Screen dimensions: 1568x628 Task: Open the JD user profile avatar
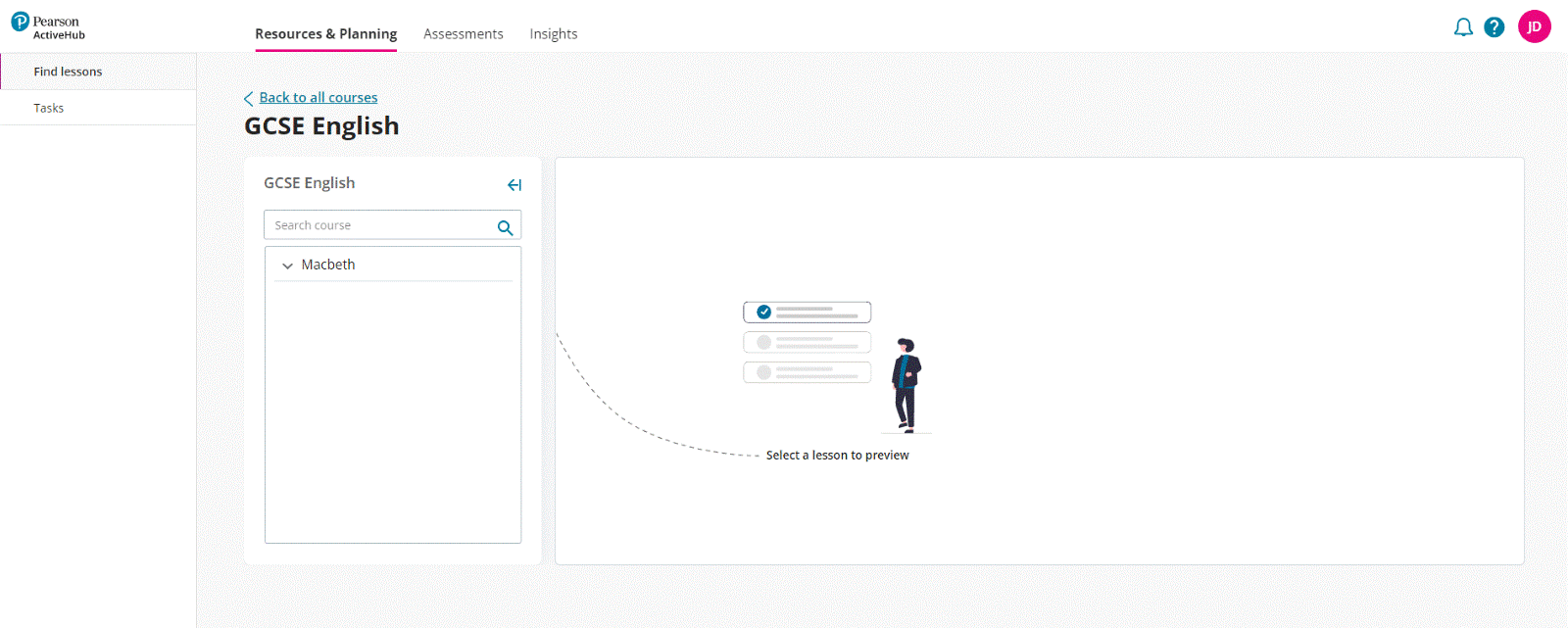pos(1534,26)
